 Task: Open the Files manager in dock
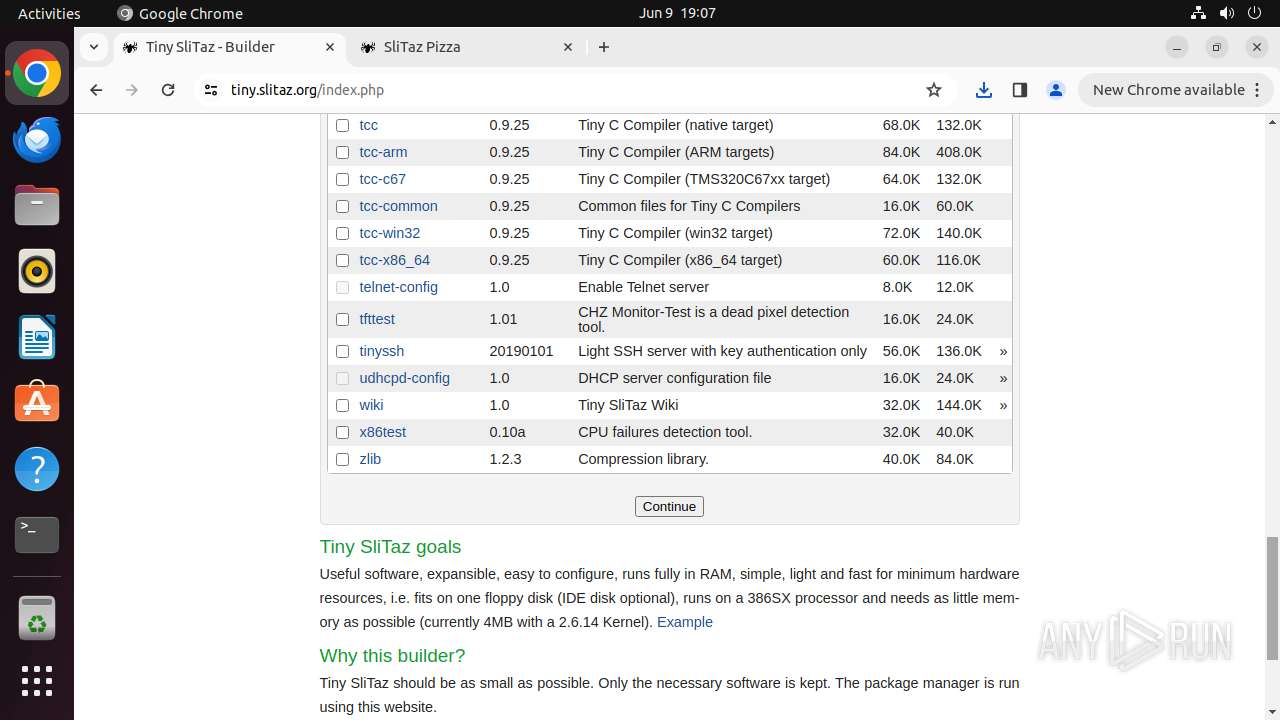tap(37, 206)
